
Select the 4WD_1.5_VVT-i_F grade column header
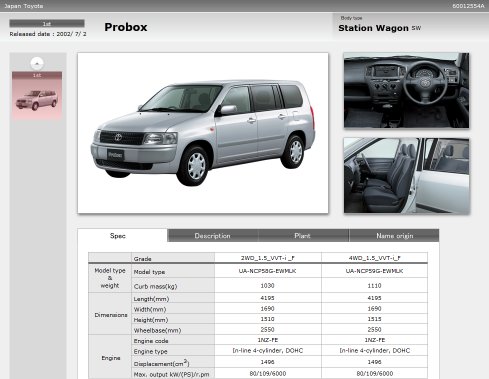click(375, 258)
